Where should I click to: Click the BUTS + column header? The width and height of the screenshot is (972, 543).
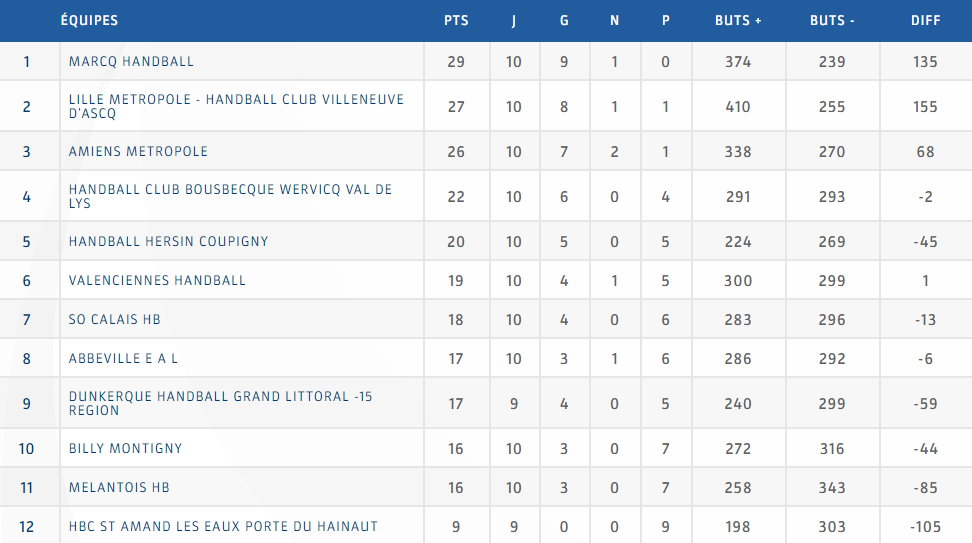coord(738,20)
